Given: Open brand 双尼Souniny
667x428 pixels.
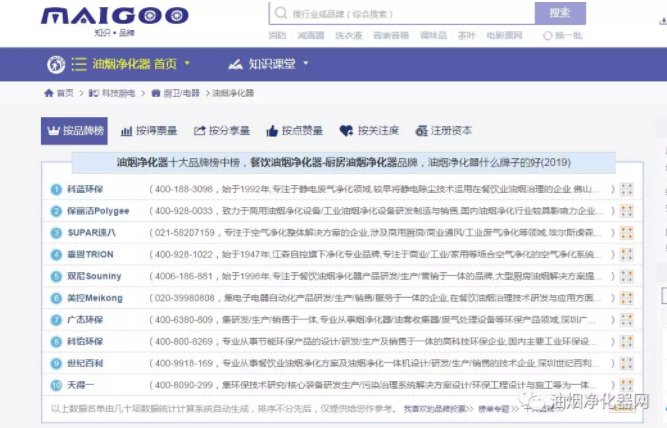Looking at the screenshot, I should coord(94,276).
